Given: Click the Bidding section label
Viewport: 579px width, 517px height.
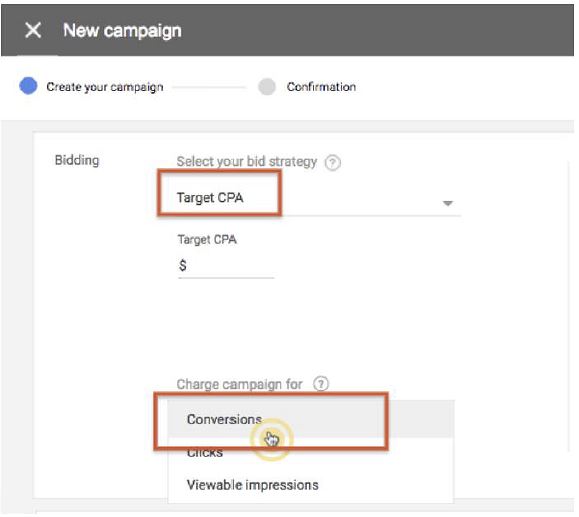Looking at the screenshot, I should point(77,160).
